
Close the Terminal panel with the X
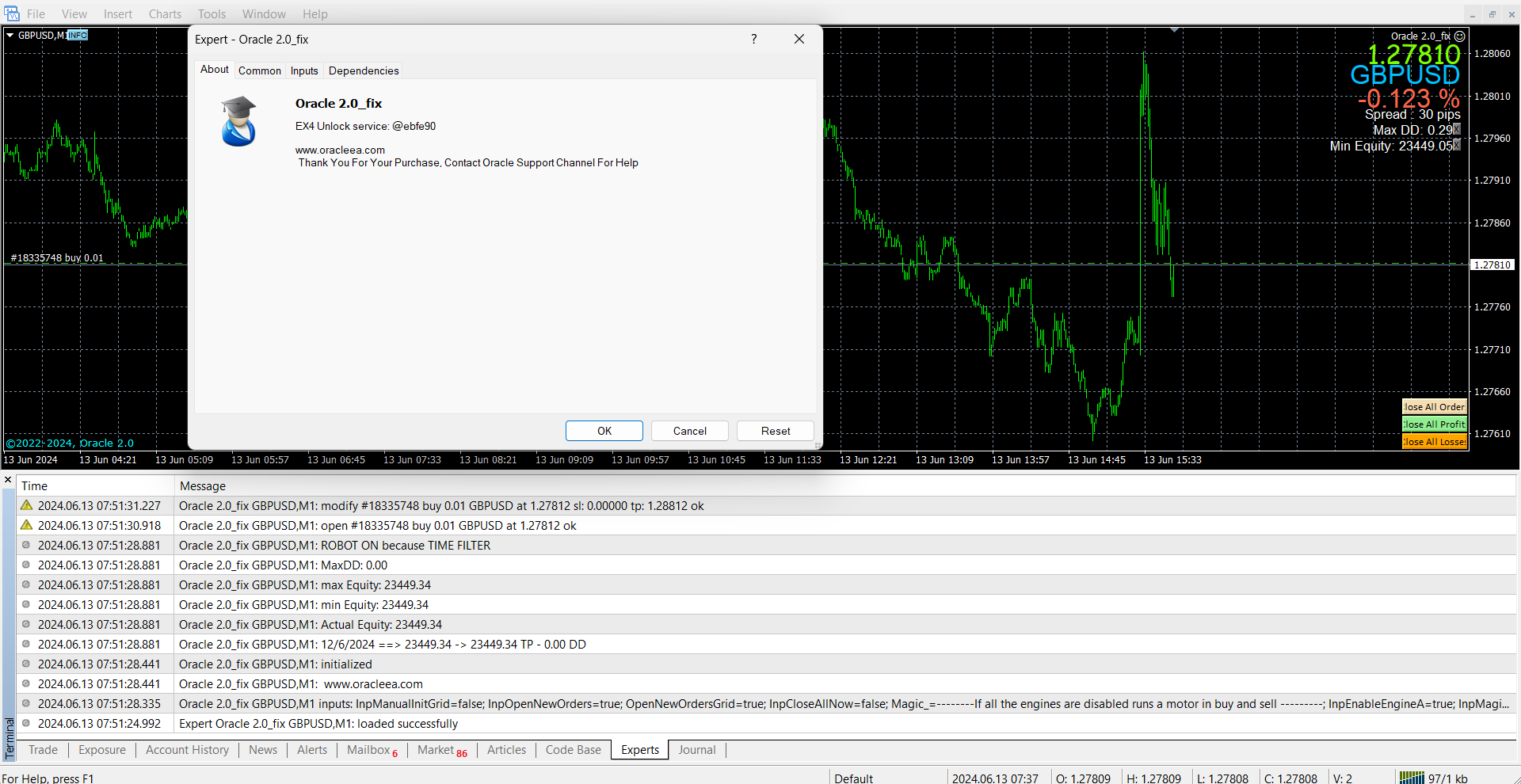pyautogui.click(x=8, y=480)
